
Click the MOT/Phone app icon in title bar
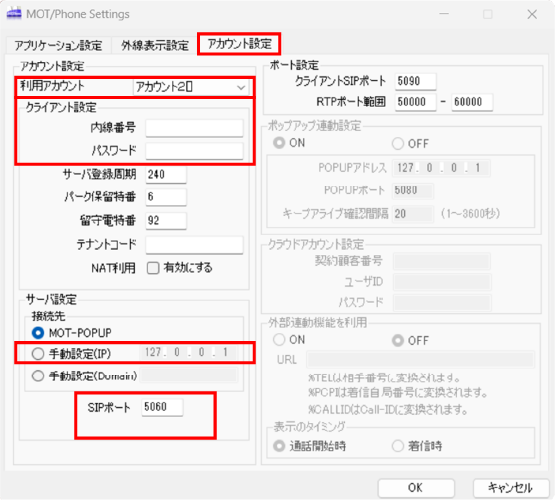(14, 14)
